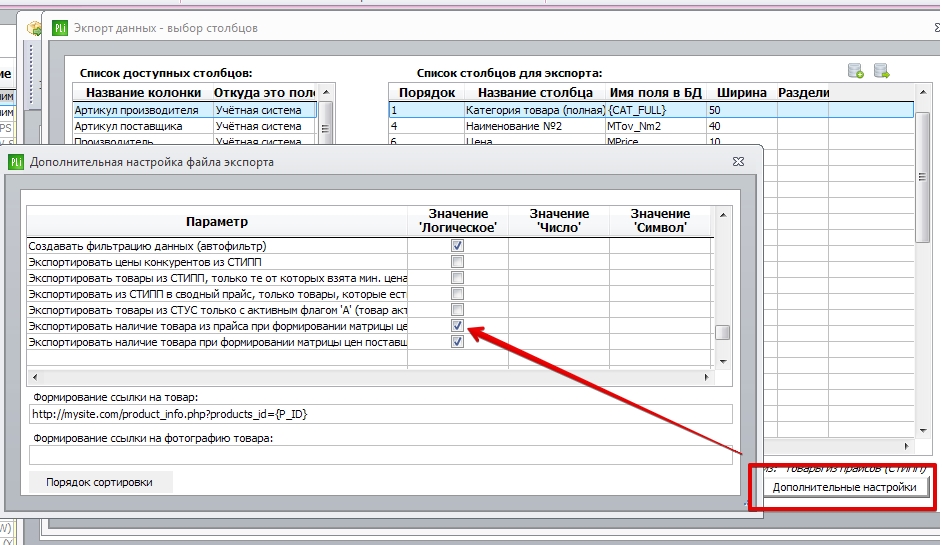Click the Ширина column header

point(742,93)
